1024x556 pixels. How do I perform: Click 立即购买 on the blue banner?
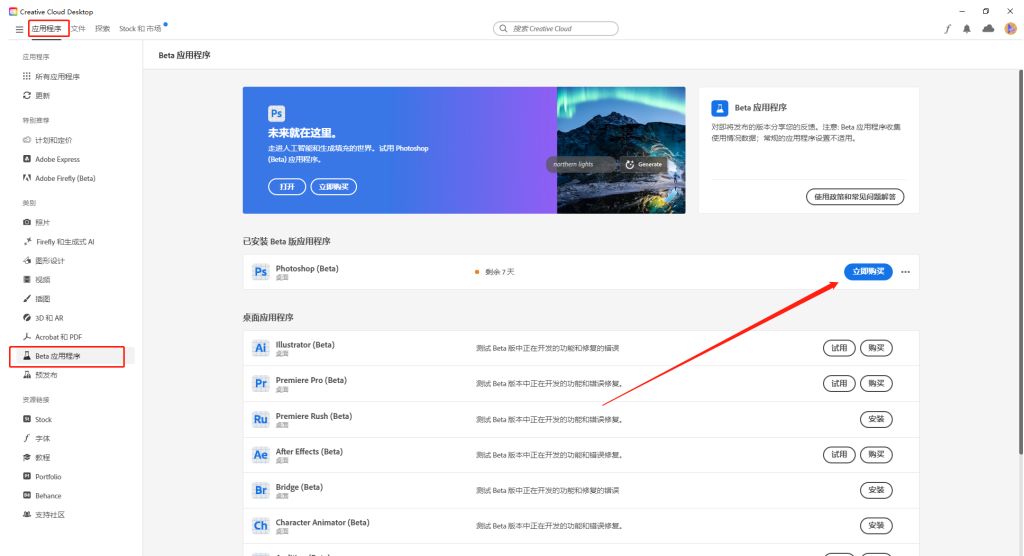click(x=334, y=187)
